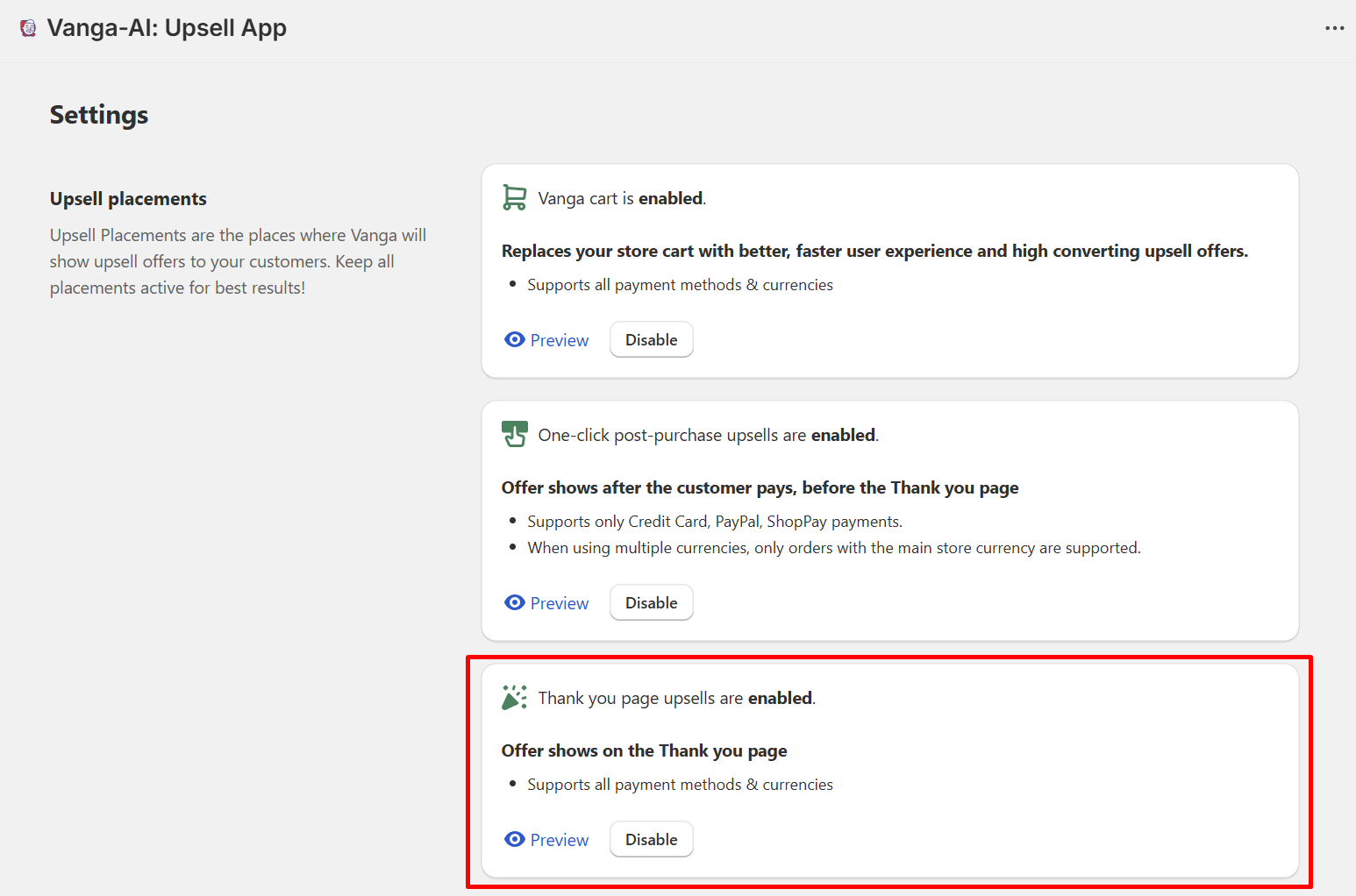Screen dimensions: 1356x896
Task: Disable the Vanga cart
Action: [652, 339]
